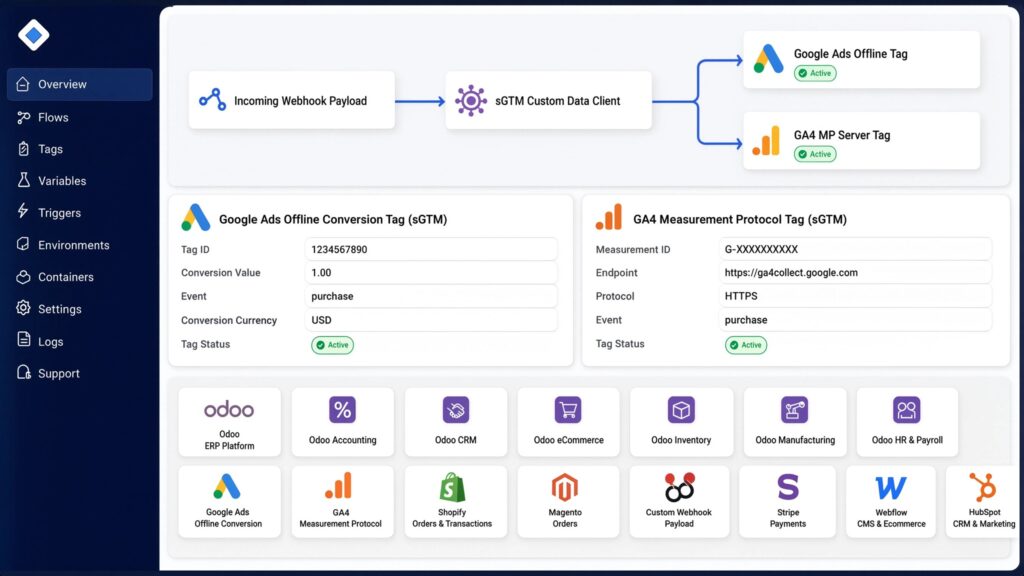Select Shopify Orders & Transactions card
Screen dimensions: 1024x576
click(x=456, y=502)
